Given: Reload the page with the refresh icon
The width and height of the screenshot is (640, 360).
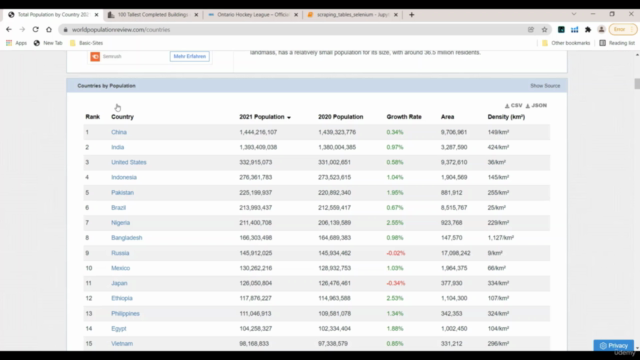Looking at the screenshot, I should pyautogui.click(x=36, y=29).
